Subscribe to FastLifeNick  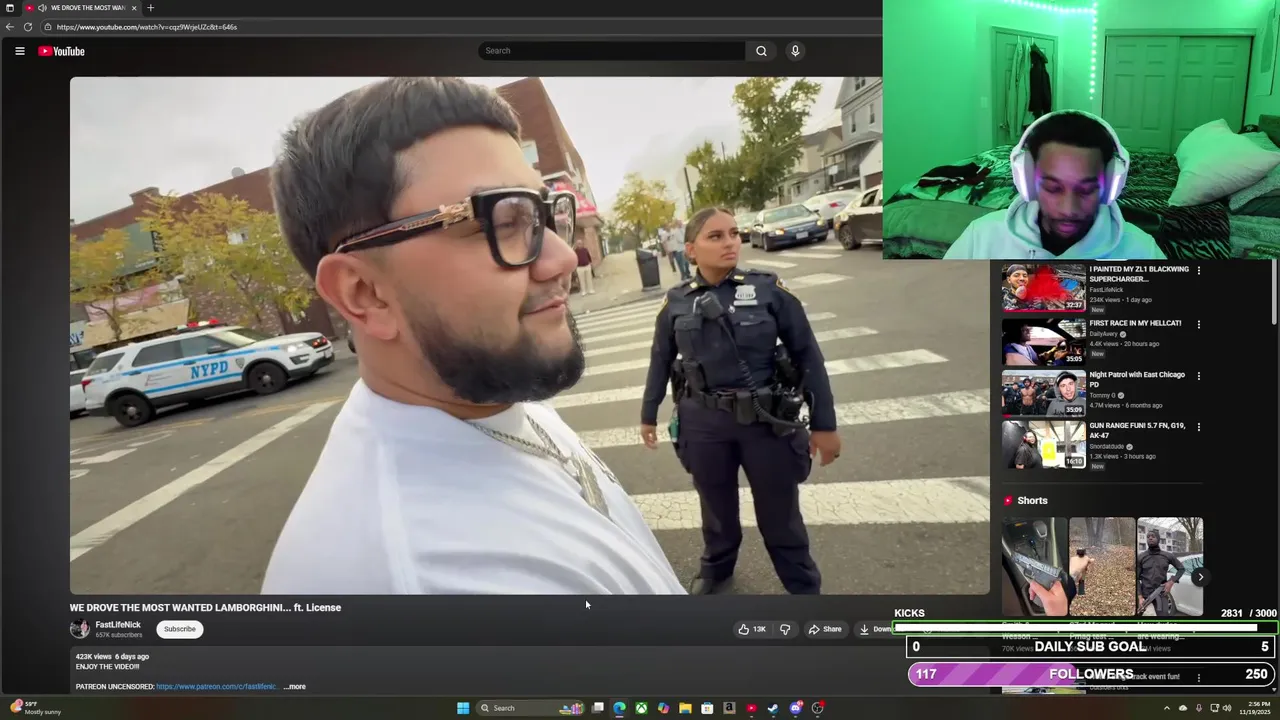tap(180, 629)
